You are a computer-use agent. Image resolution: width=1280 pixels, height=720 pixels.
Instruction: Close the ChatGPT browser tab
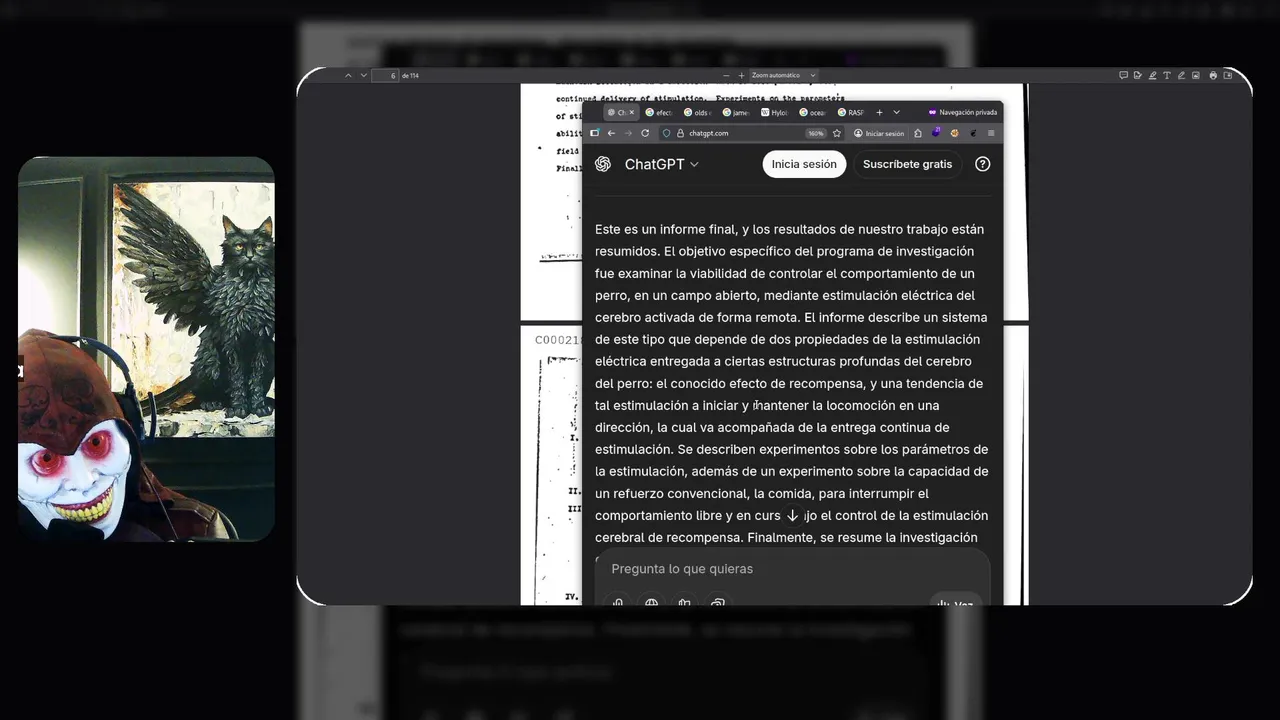(632, 113)
